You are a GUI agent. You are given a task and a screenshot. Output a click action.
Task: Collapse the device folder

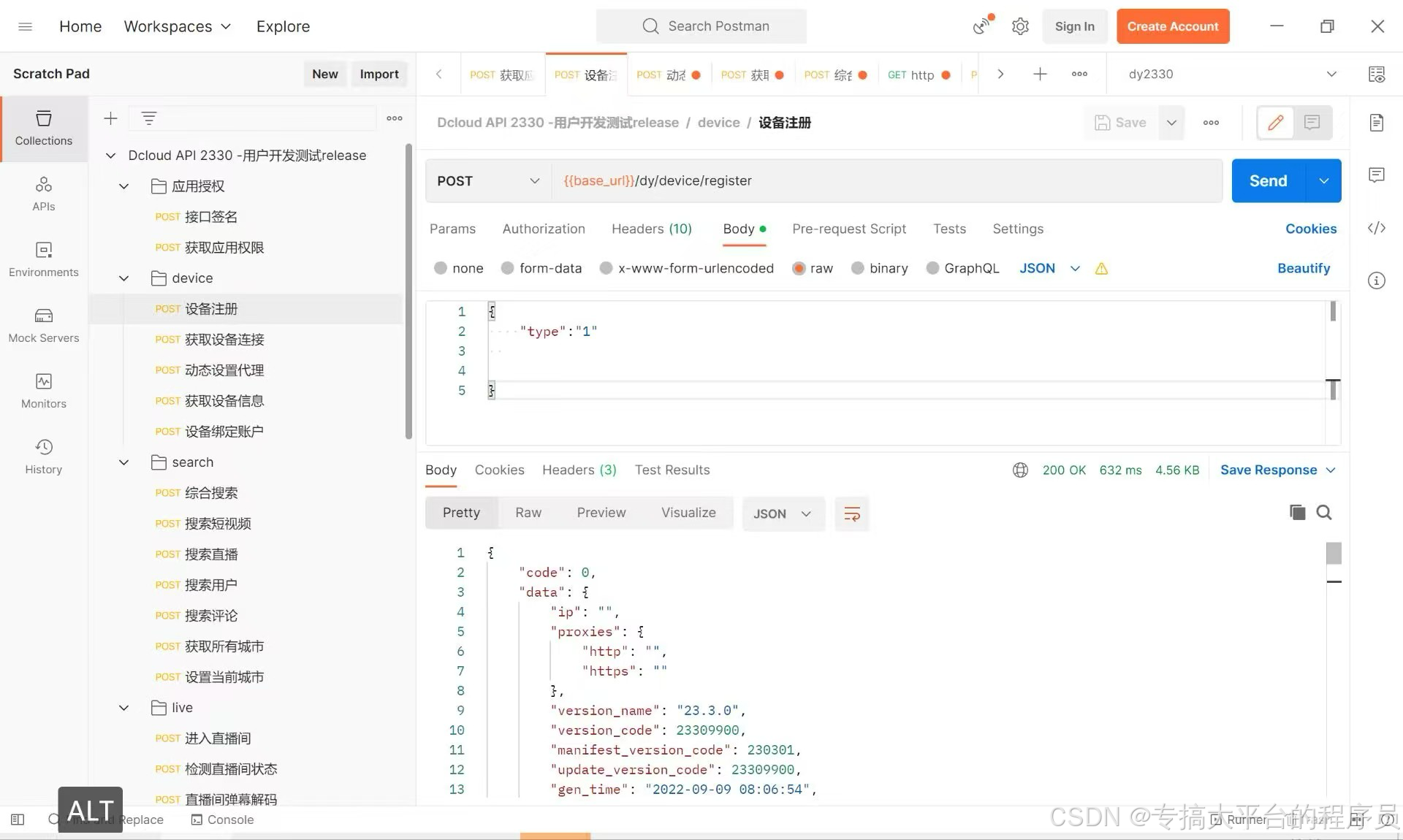click(x=124, y=278)
